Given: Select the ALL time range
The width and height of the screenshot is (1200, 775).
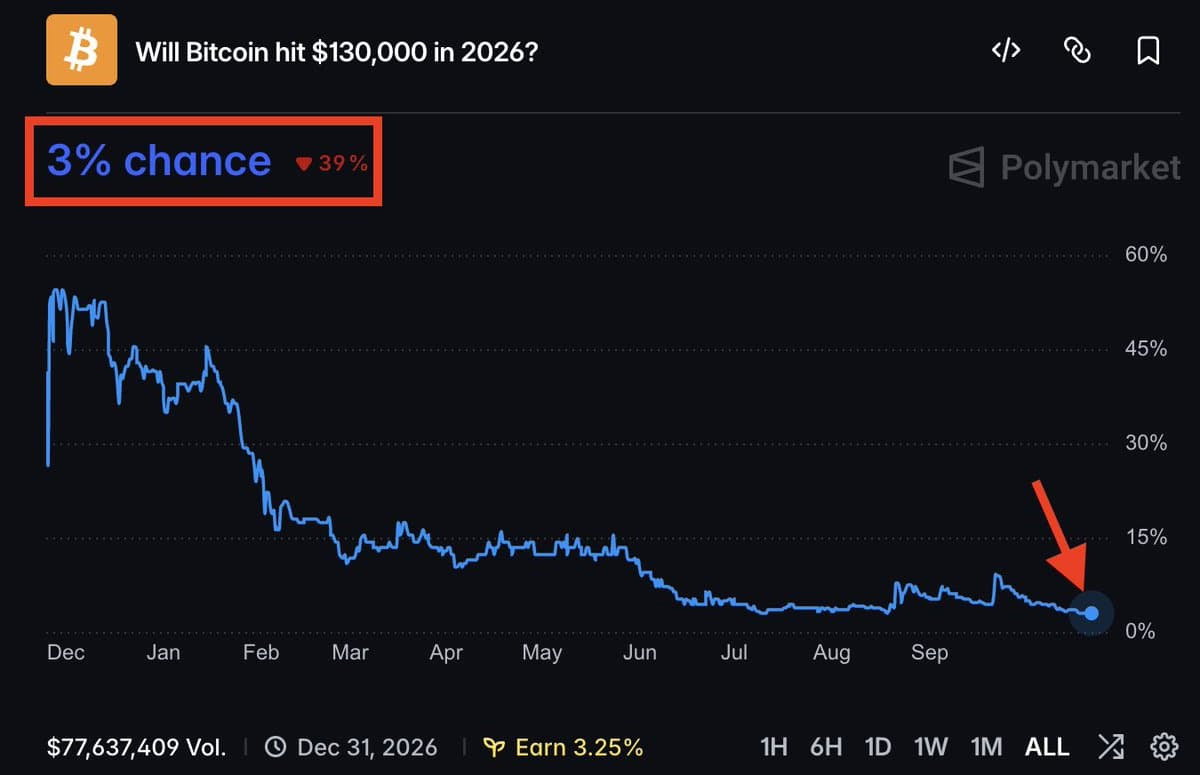Looking at the screenshot, I should 1047,747.
